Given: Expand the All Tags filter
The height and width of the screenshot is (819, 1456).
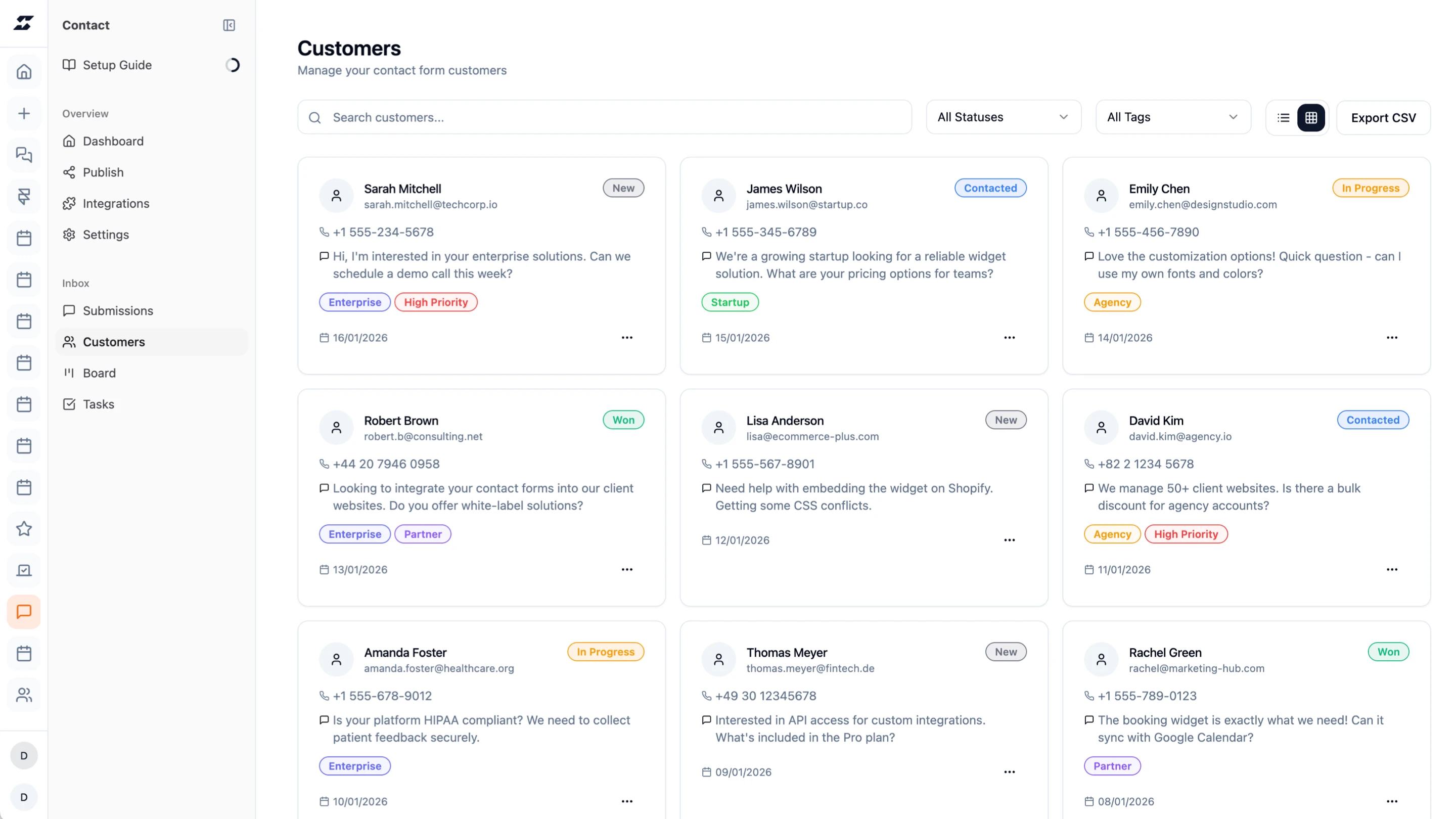Looking at the screenshot, I should [x=1172, y=117].
